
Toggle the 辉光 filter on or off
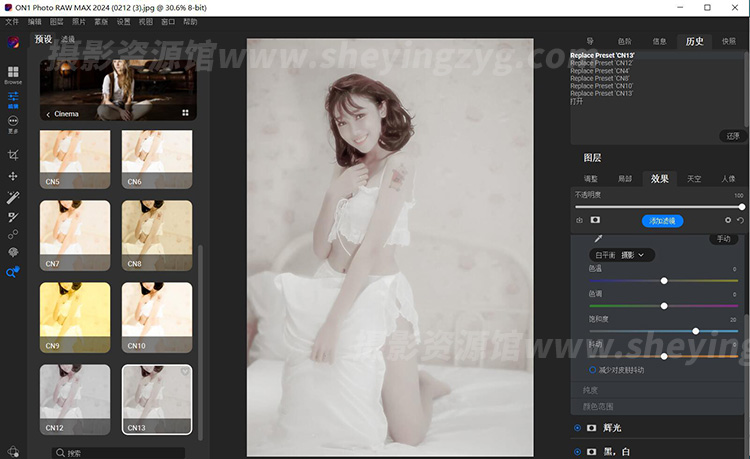pyautogui.click(x=578, y=428)
